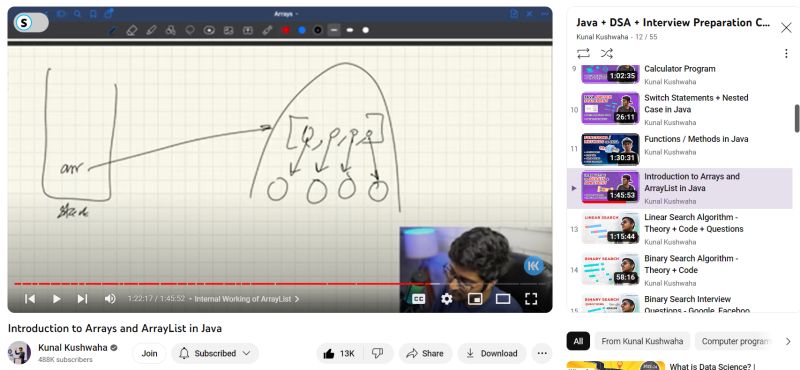Image resolution: width=800 pixels, height=370 pixels.
Task: Enter fullscreen mode
Action: point(531,299)
